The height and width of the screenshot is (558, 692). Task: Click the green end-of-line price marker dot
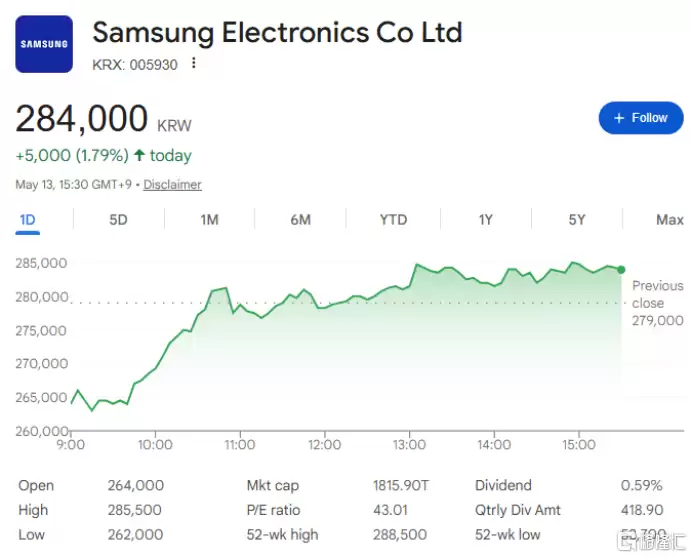pos(621,270)
